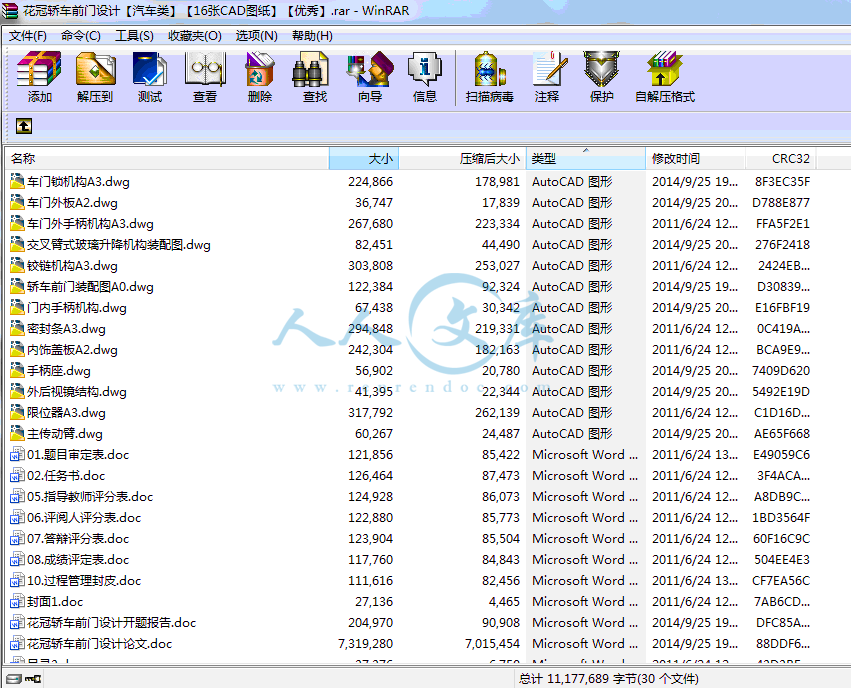Screen dimensions: 851x688
Task: Click the file icon of 手柄座.dwg
Action: pyautogui.click(x=17, y=370)
